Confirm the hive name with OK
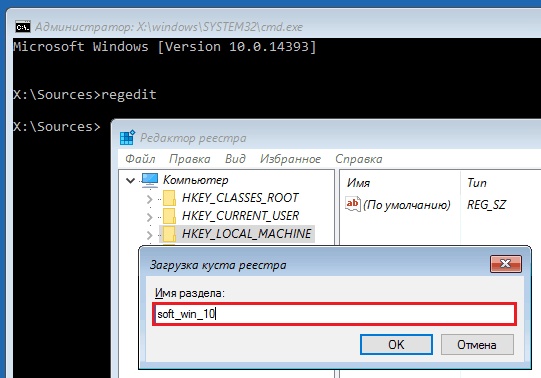 [396, 344]
